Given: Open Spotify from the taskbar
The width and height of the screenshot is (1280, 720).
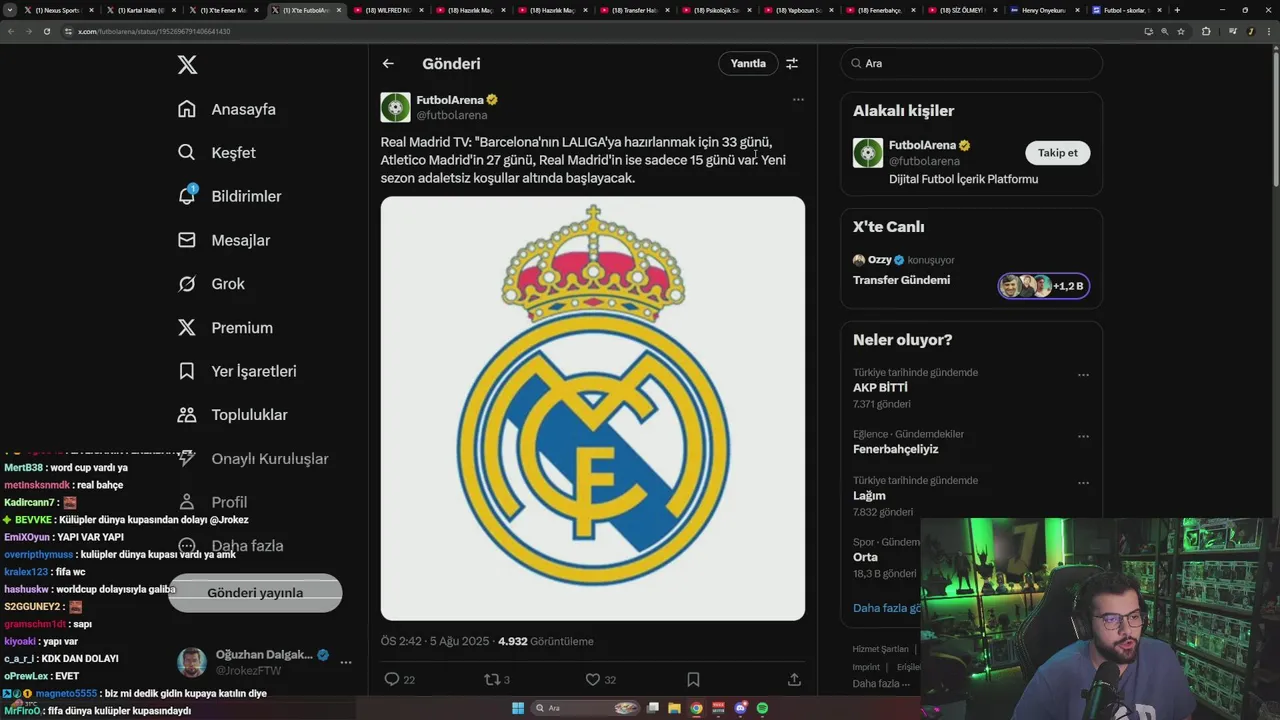Looking at the screenshot, I should [x=762, y=708].
